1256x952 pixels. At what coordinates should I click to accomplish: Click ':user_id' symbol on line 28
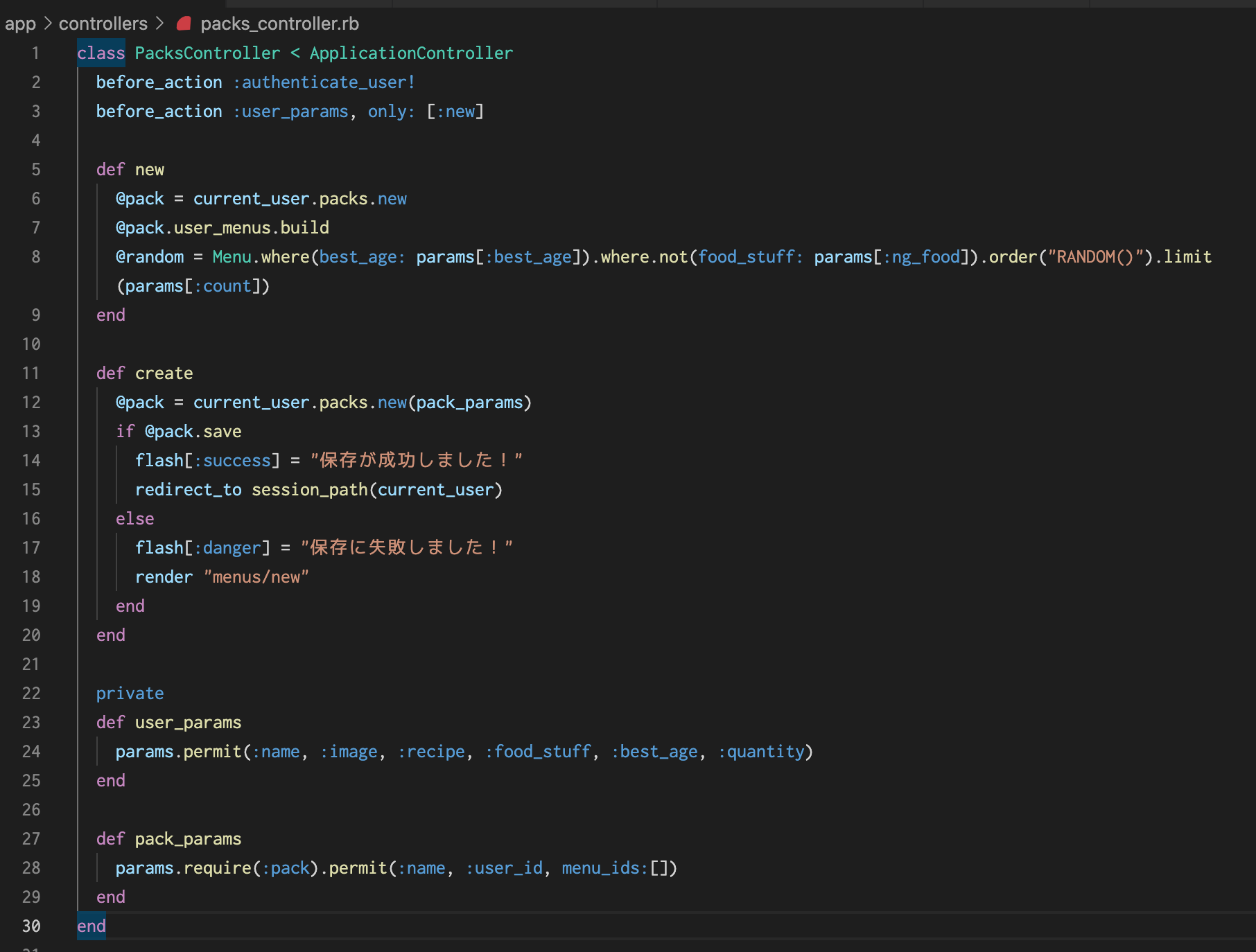coord(504,868)
